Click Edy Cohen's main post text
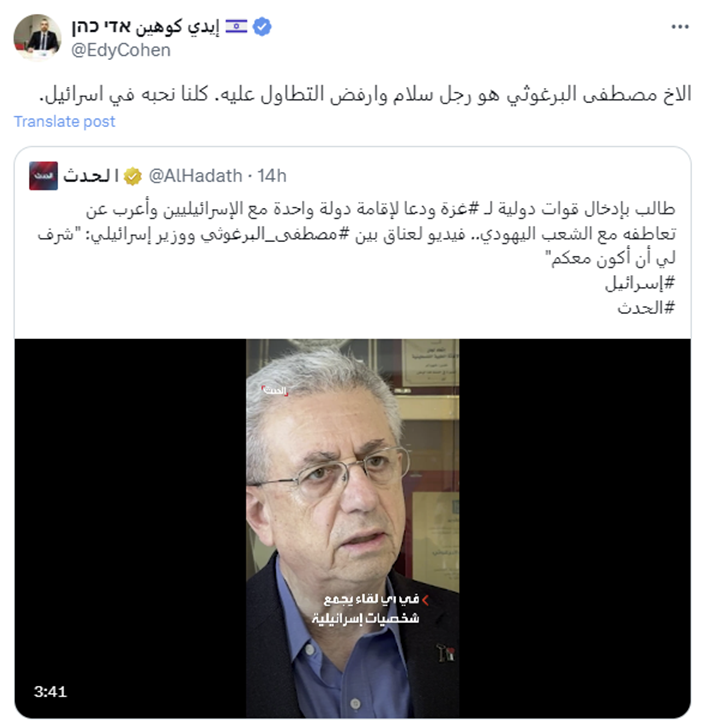 [366, 94]
